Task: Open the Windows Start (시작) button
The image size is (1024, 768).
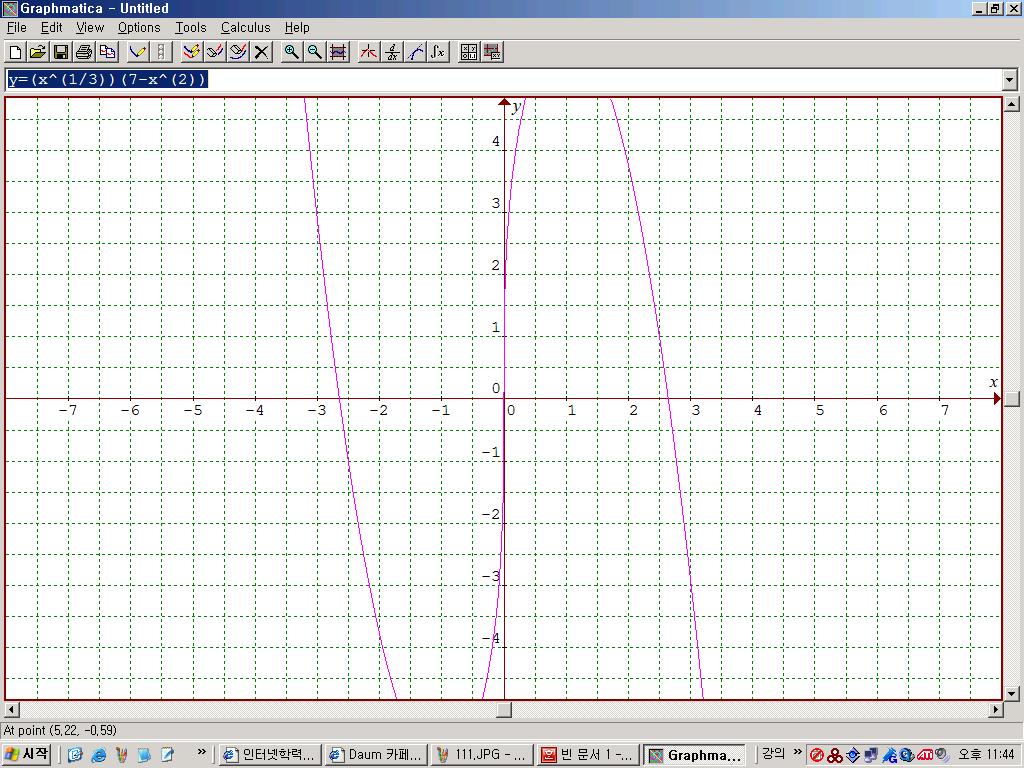Action: (26, 755)
